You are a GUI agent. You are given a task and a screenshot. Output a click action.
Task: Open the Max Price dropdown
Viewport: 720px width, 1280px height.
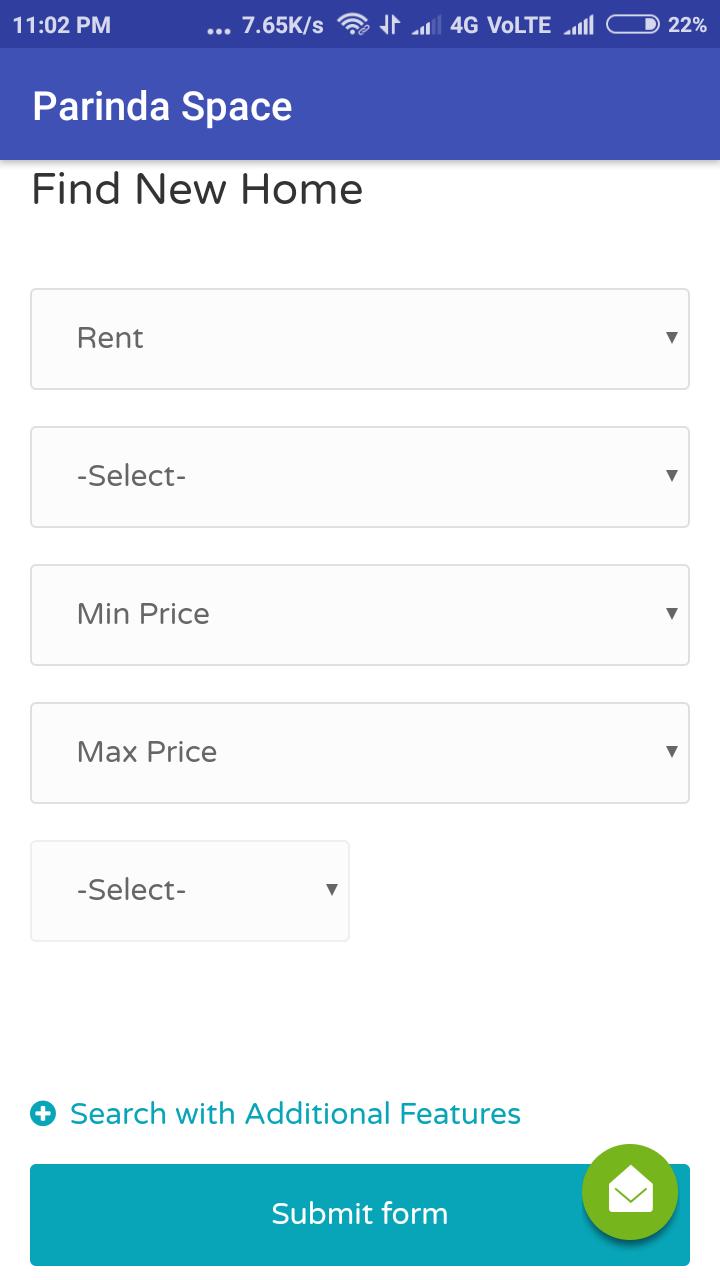tap(360, 753)
